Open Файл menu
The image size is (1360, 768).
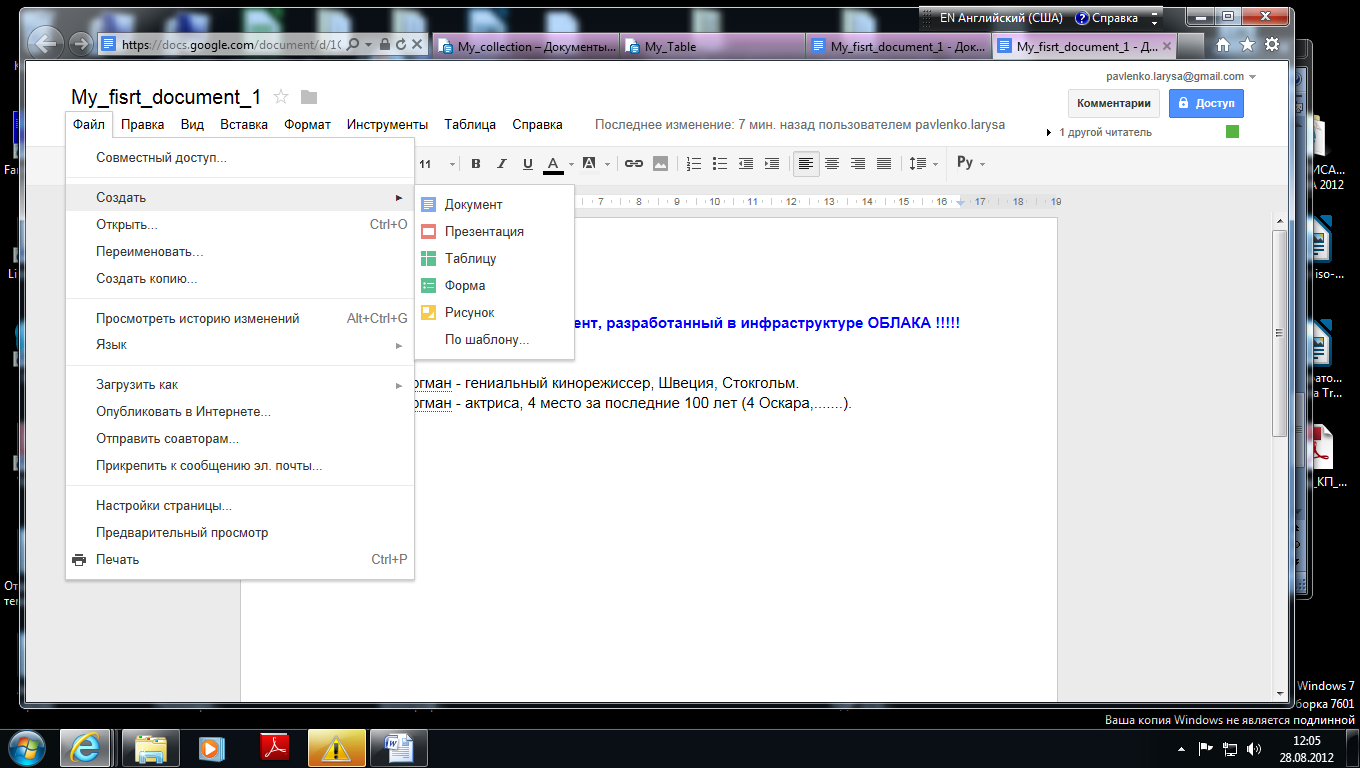pos(89,125)
